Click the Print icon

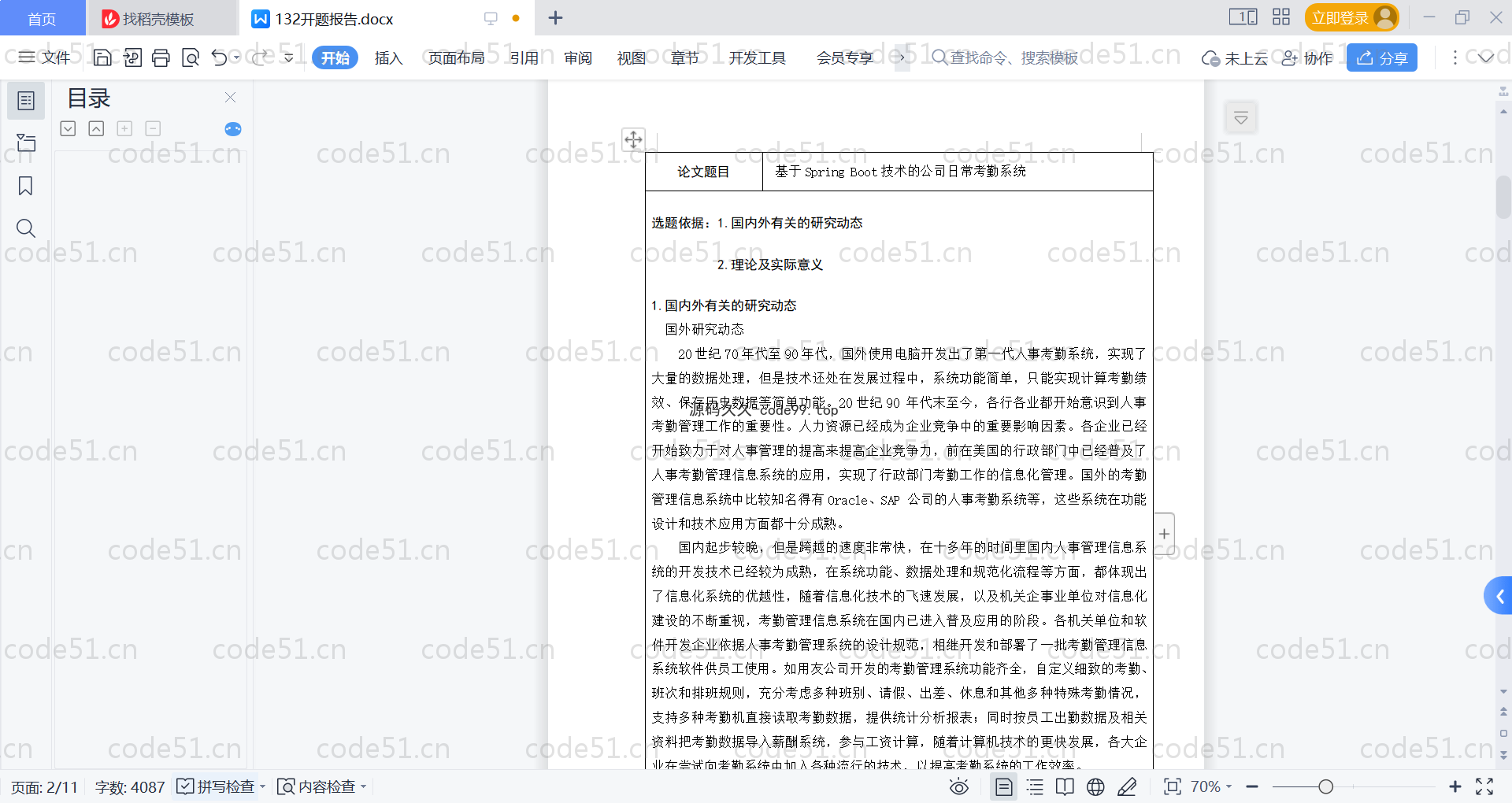click(161, 57)
